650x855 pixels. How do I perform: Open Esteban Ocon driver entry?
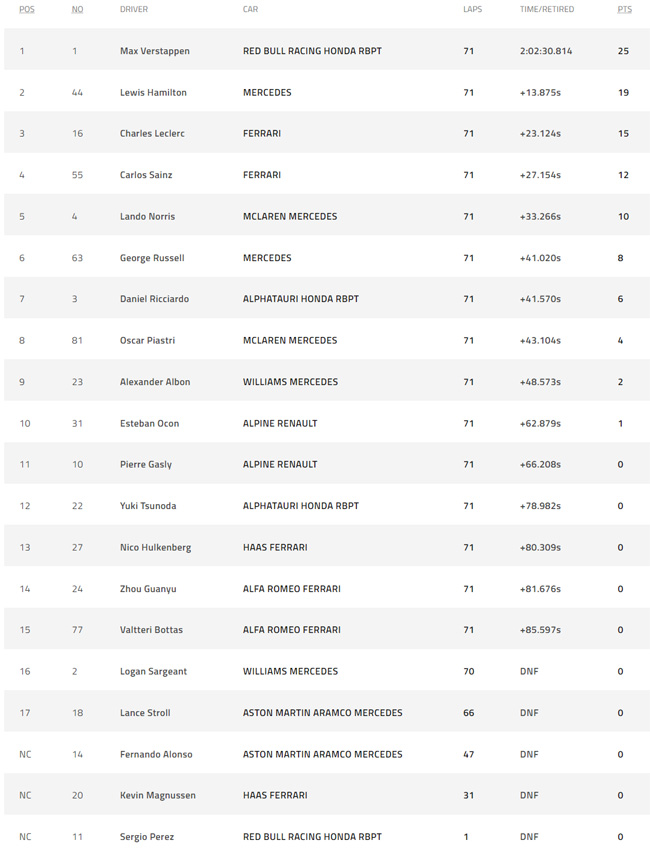(x=149, y=423)
